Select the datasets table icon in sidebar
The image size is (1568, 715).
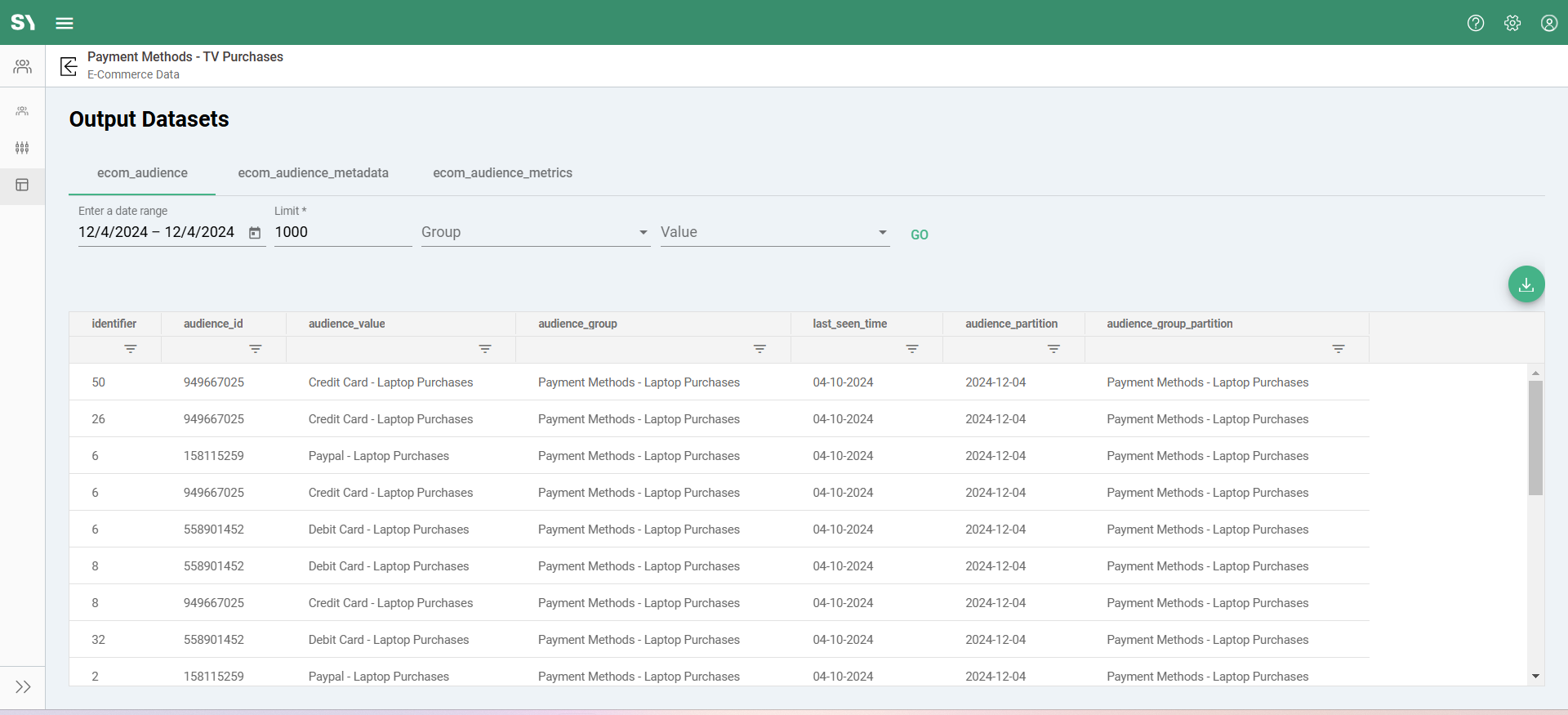22,185
